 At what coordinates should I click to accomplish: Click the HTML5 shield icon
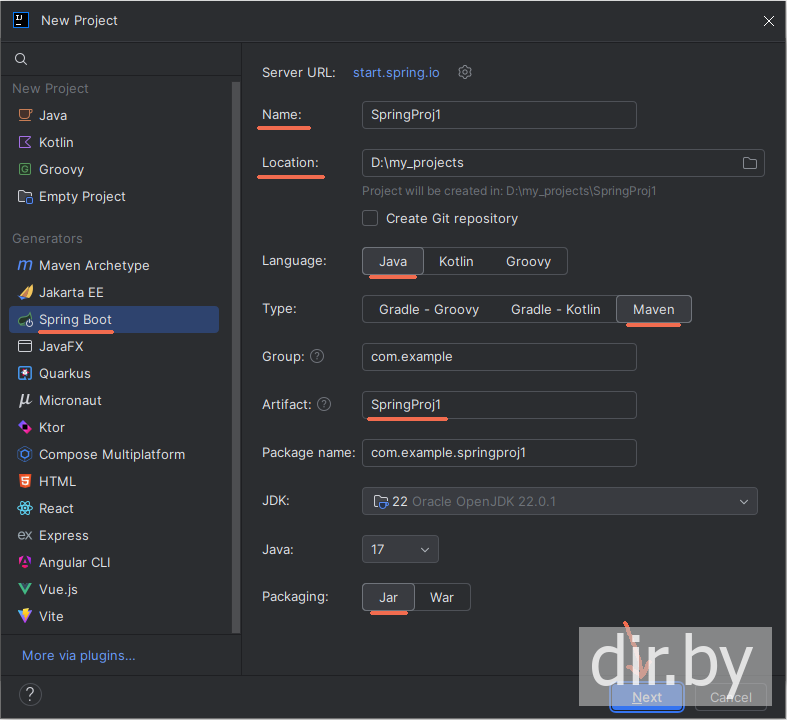(25, 481)
